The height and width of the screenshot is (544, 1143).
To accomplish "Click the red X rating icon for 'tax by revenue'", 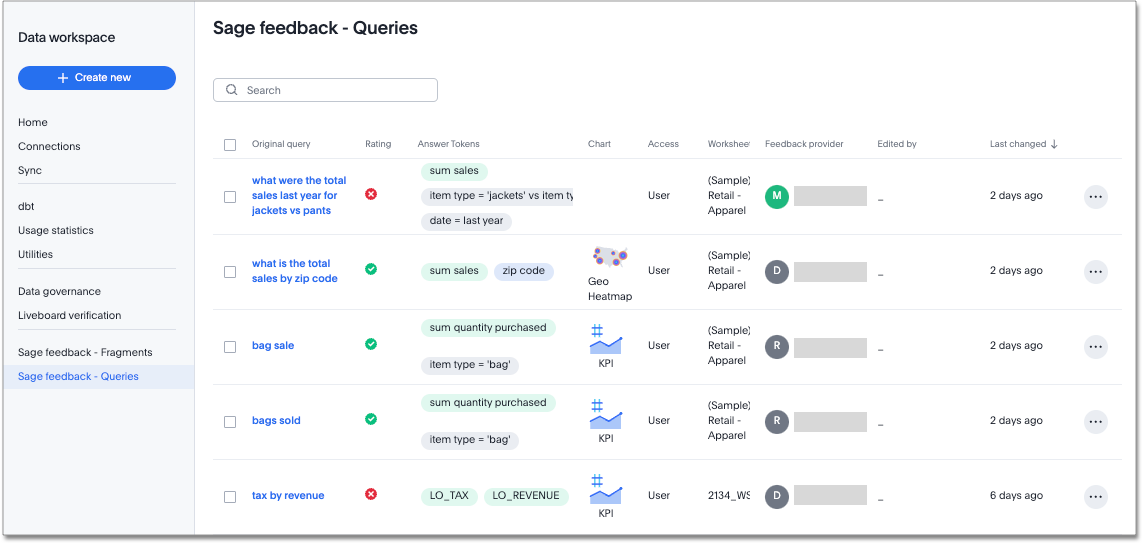I will click(371, 494).
